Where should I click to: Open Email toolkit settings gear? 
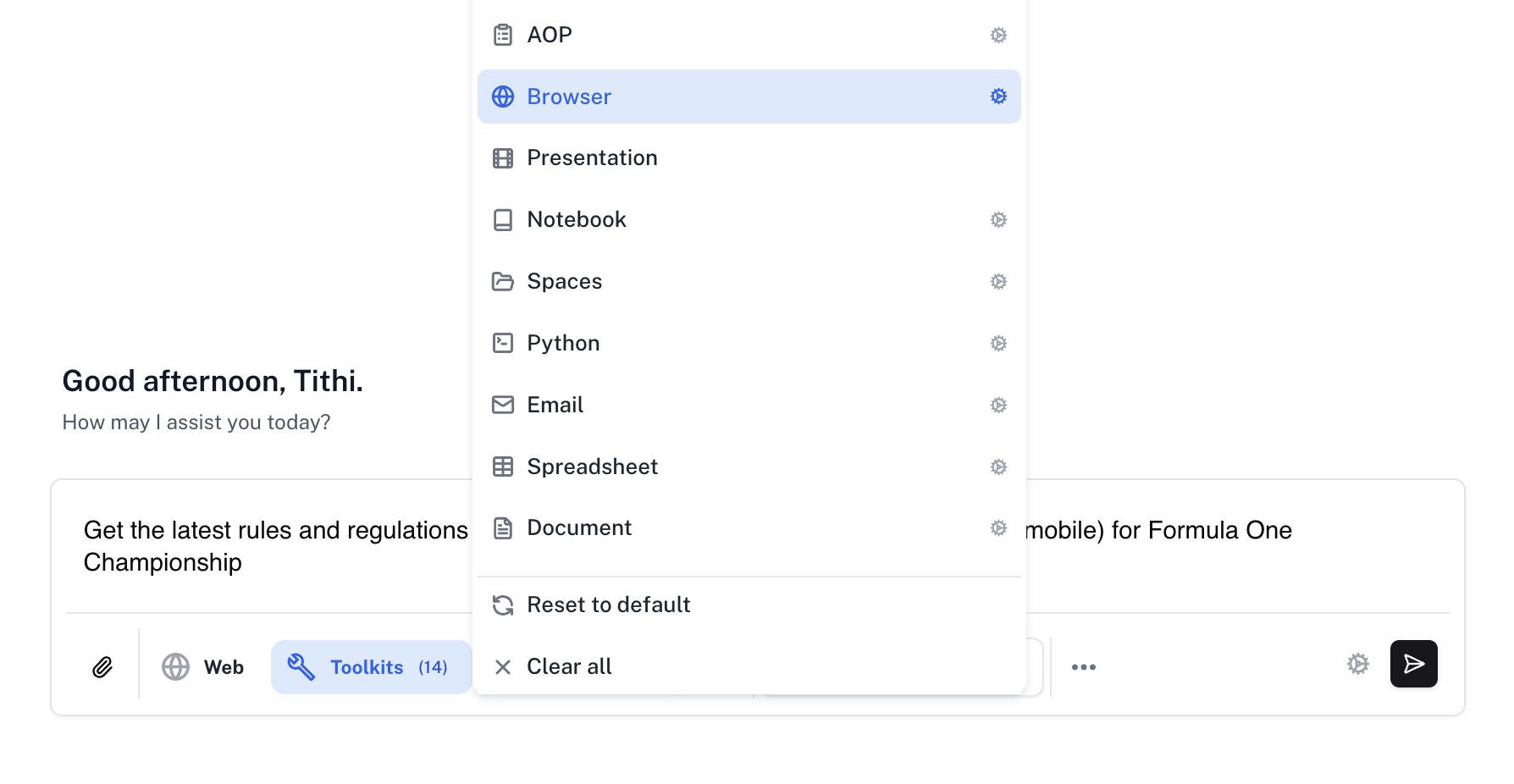click(x=998, y=405)
